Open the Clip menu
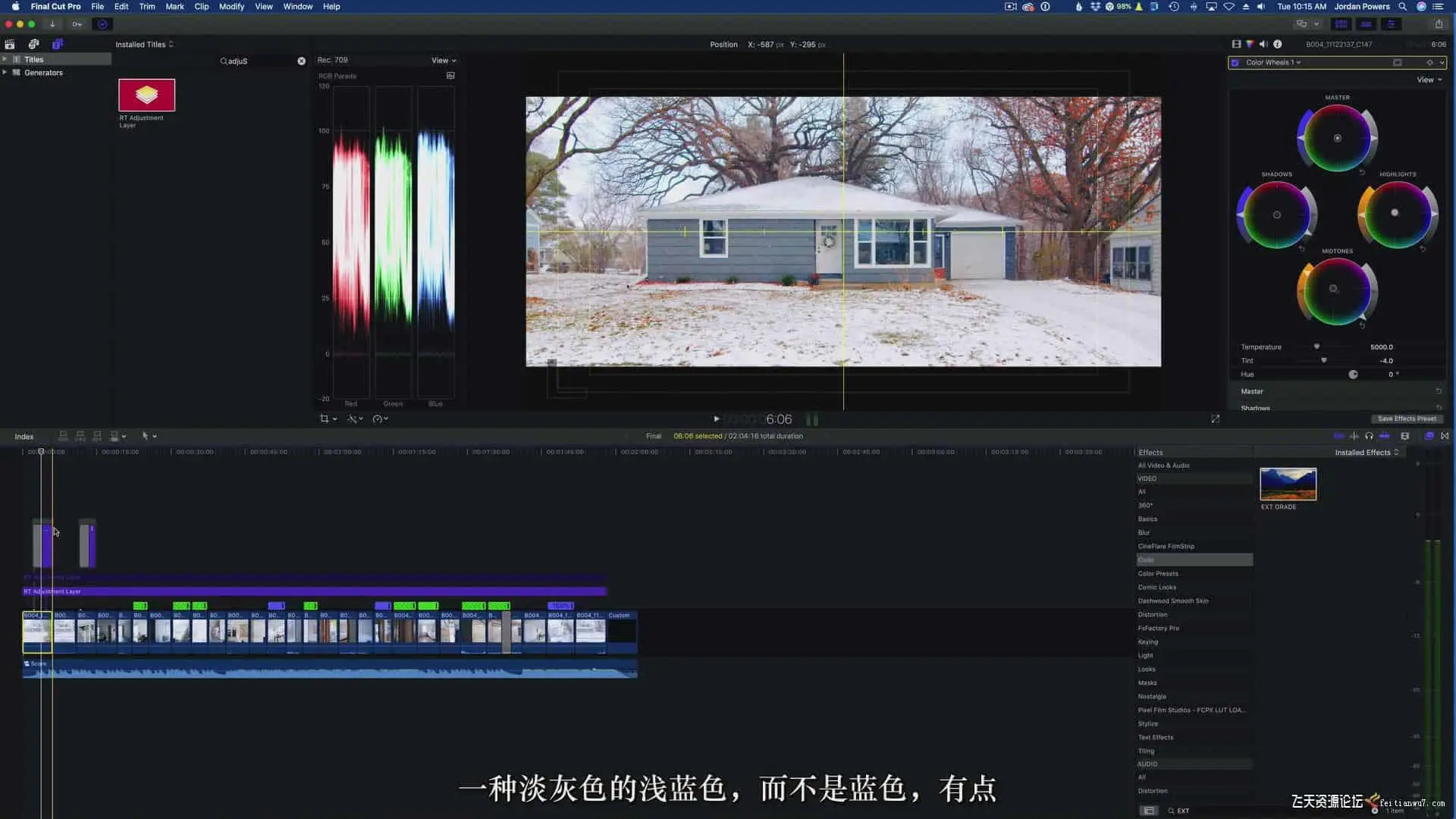The width and height of the screenshot is (1456, 819). [201, 6]
